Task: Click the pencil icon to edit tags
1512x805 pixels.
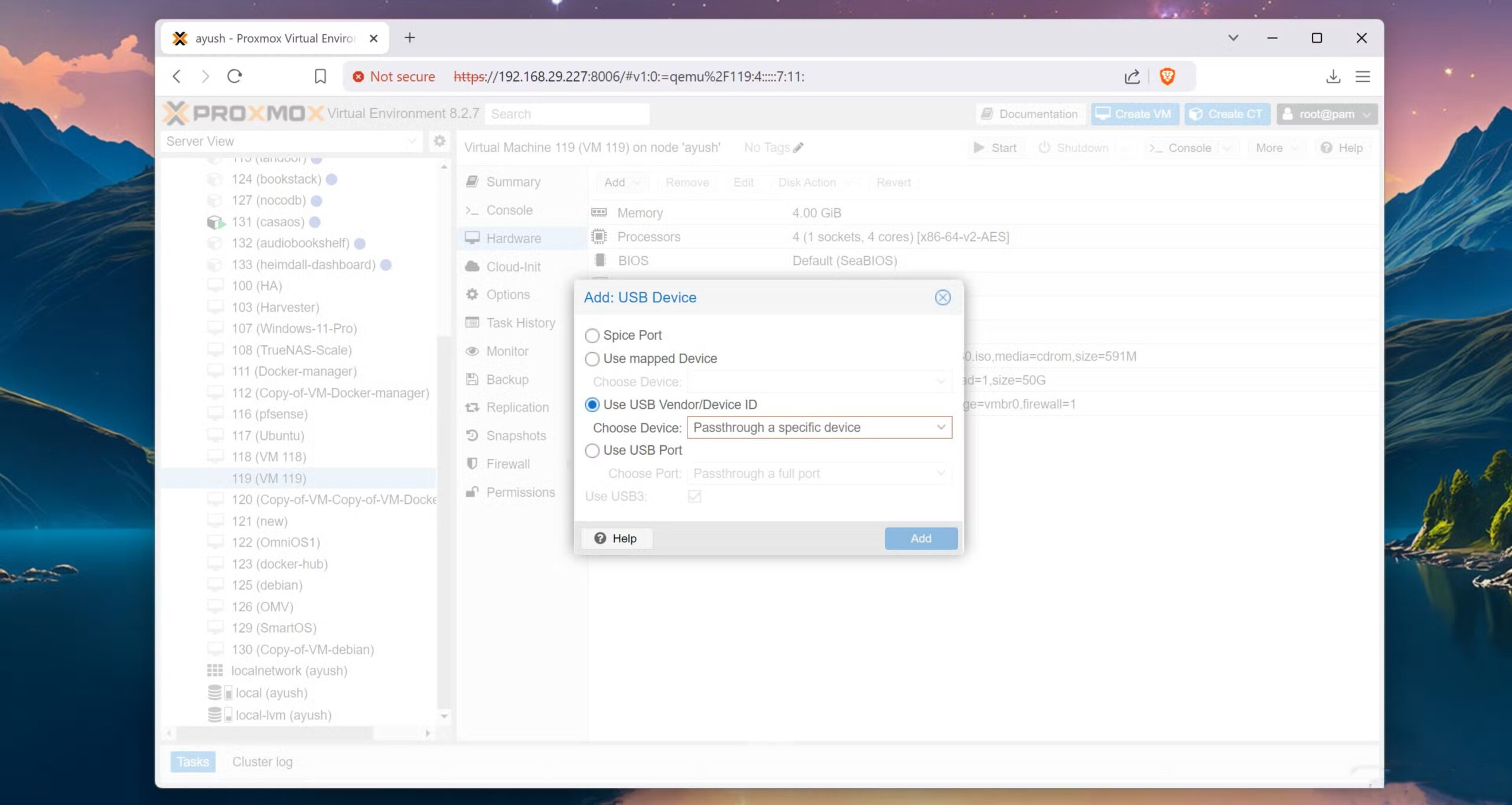Action: pos(799,148)
